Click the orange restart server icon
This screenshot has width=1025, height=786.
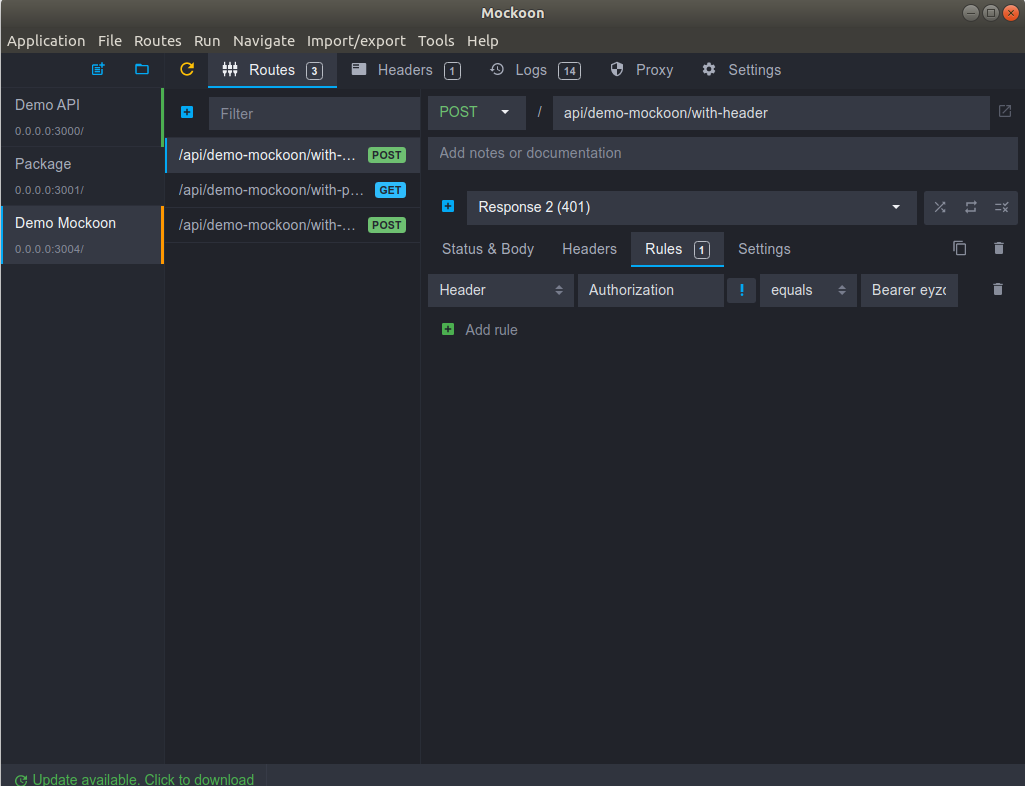click(x=187, y=69)
